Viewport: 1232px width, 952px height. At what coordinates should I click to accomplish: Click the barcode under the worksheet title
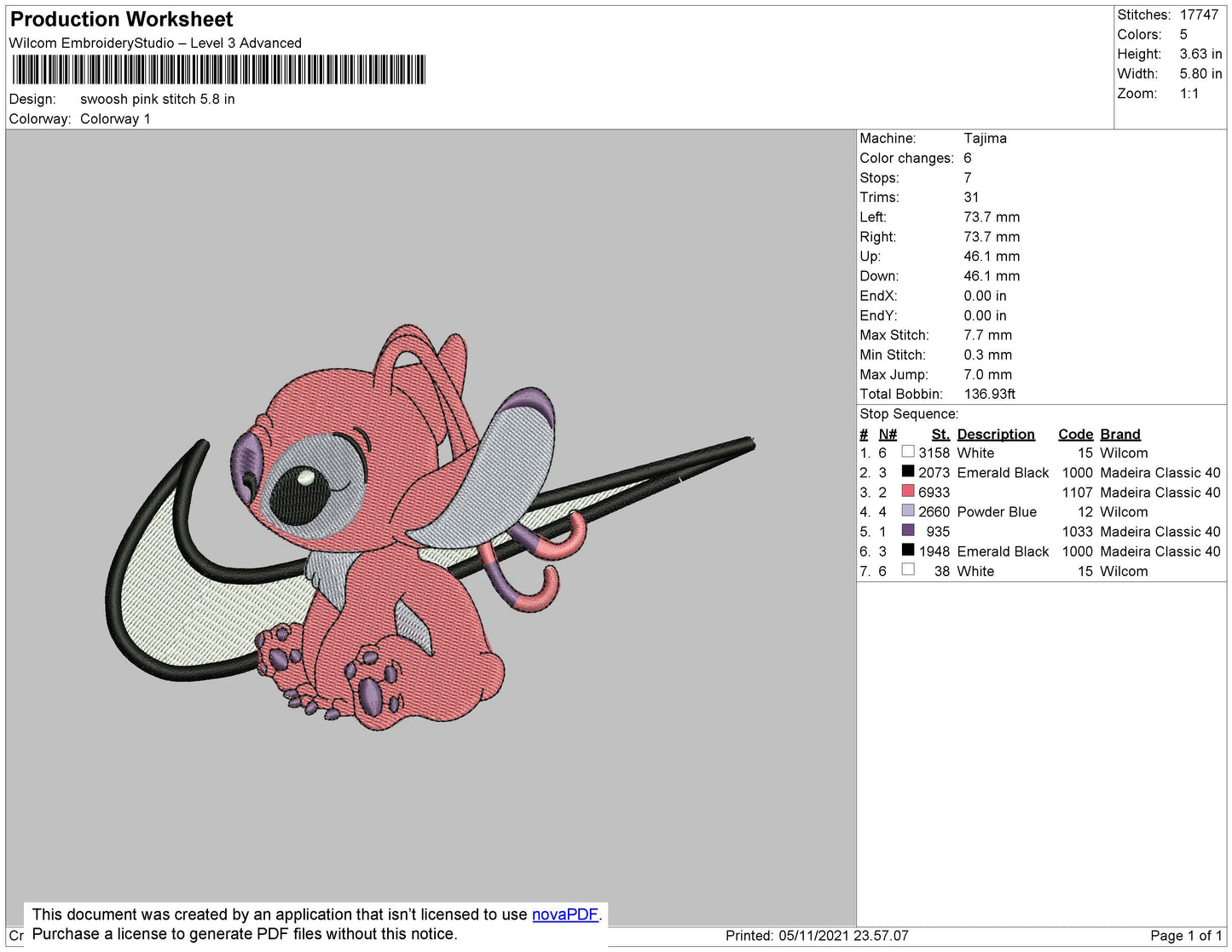[x=218, y=70]
